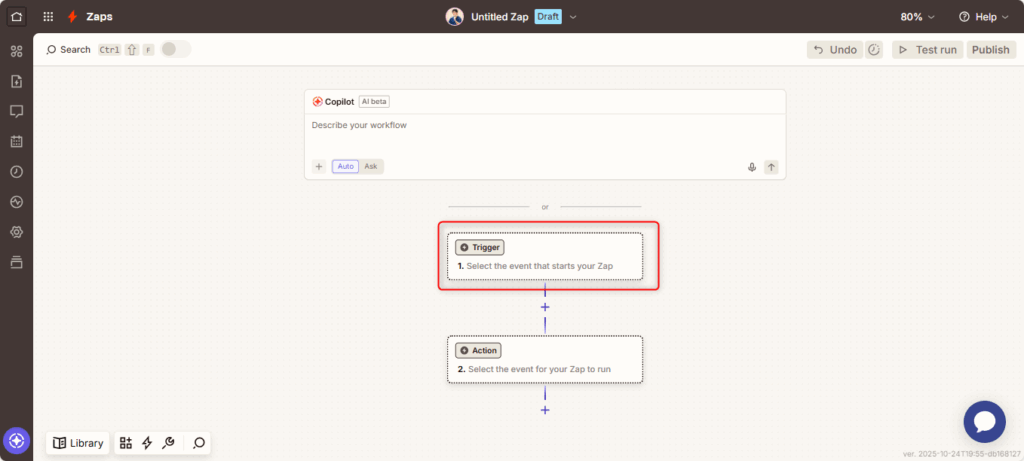The height and width of the screenshot is (461, 1024).
Task: Click the microphone icon in Copilot box
Action: tap(751, 167)
